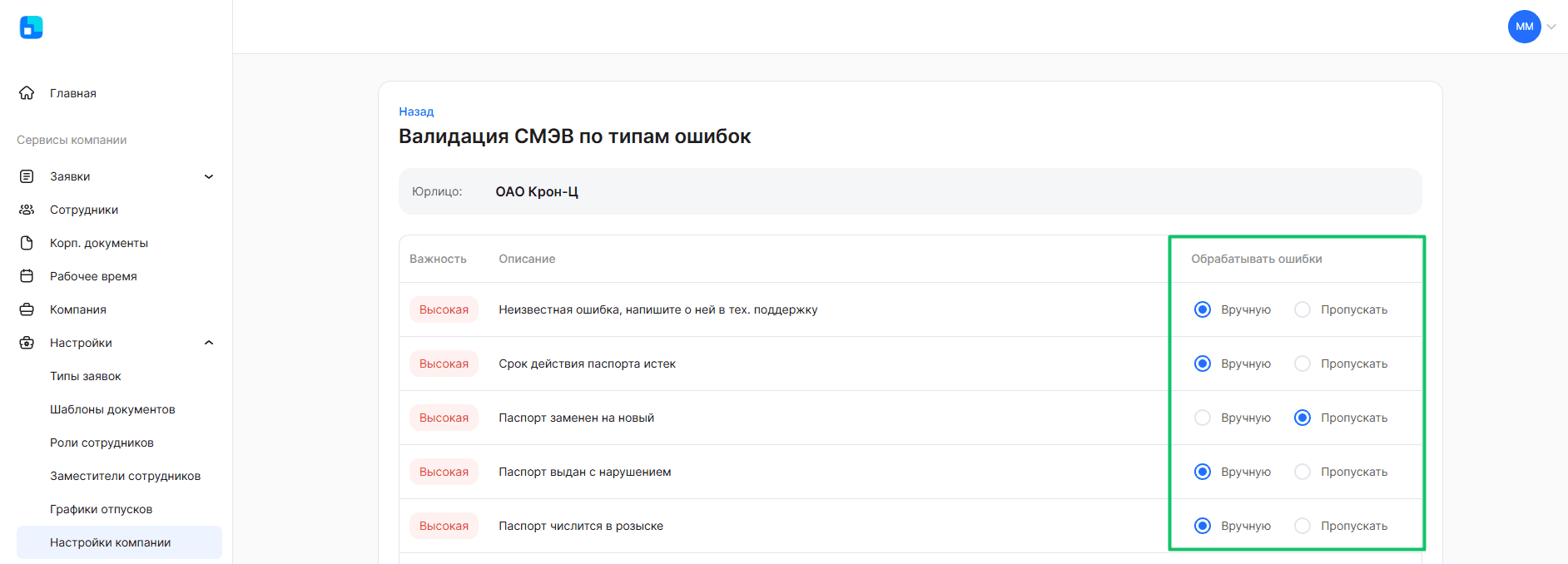Go to Главная page
This screenshot has height=564, width=1568.
tap(73, 93)
